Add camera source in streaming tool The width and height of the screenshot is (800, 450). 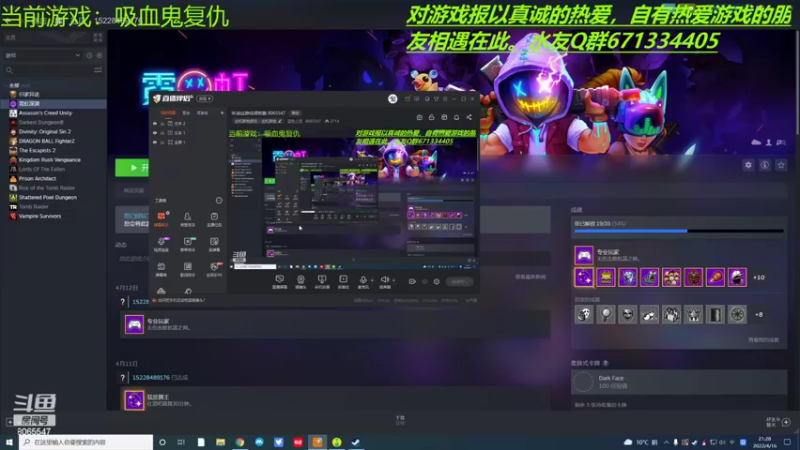(x=301, y=281)
